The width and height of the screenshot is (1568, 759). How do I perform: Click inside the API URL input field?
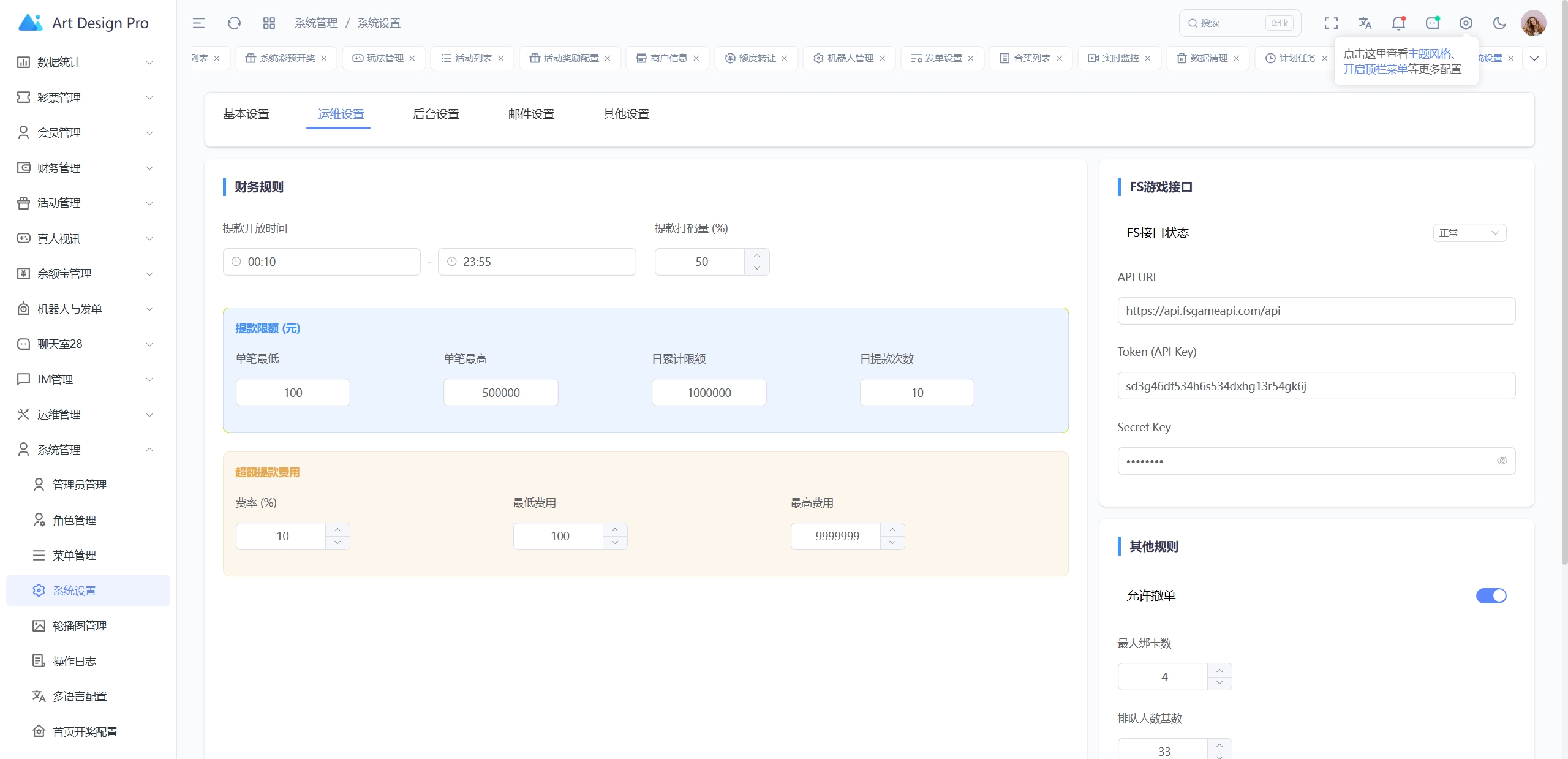1316,311
